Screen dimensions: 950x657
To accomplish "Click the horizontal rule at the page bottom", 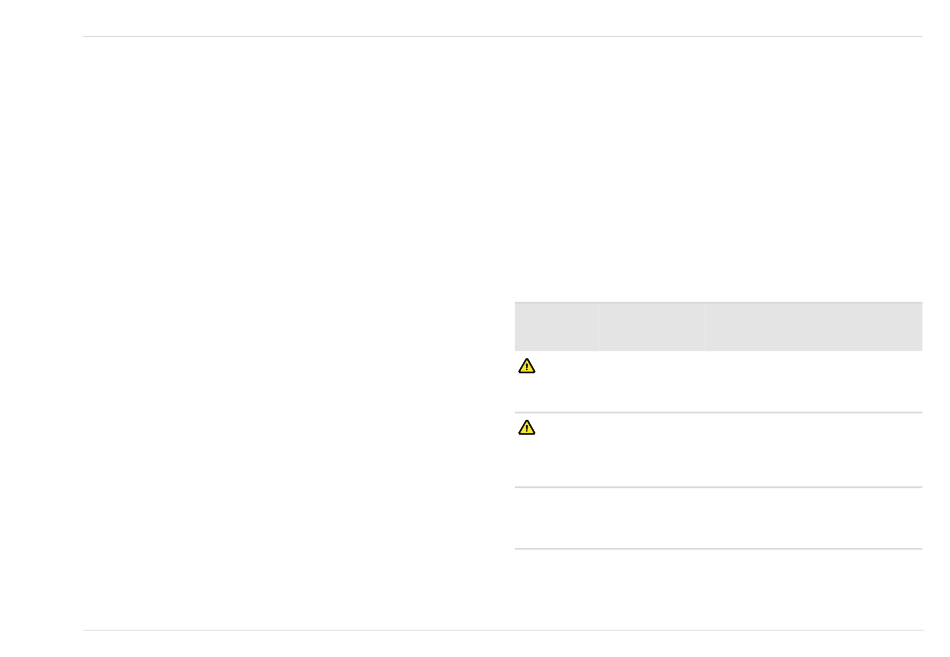I will click(x=503, y=630).
